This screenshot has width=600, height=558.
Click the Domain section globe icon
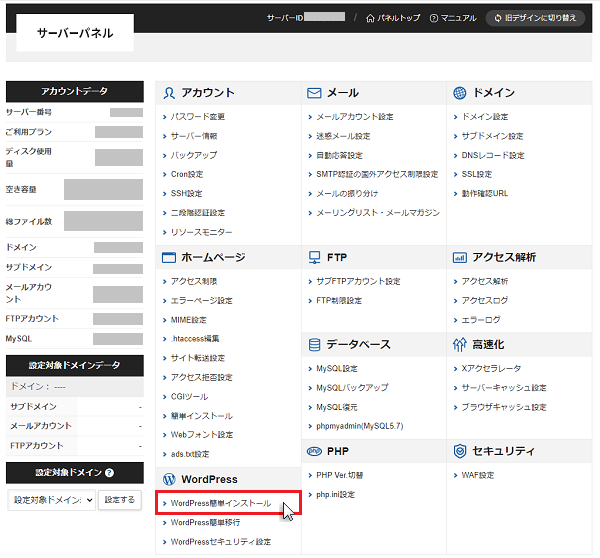tap(459, 93)
